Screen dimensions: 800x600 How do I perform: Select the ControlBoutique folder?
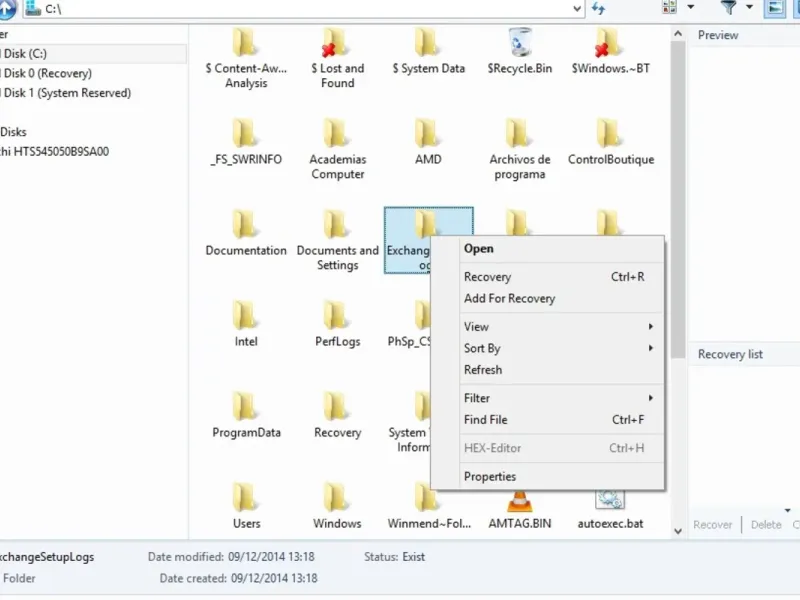point(610,142)
